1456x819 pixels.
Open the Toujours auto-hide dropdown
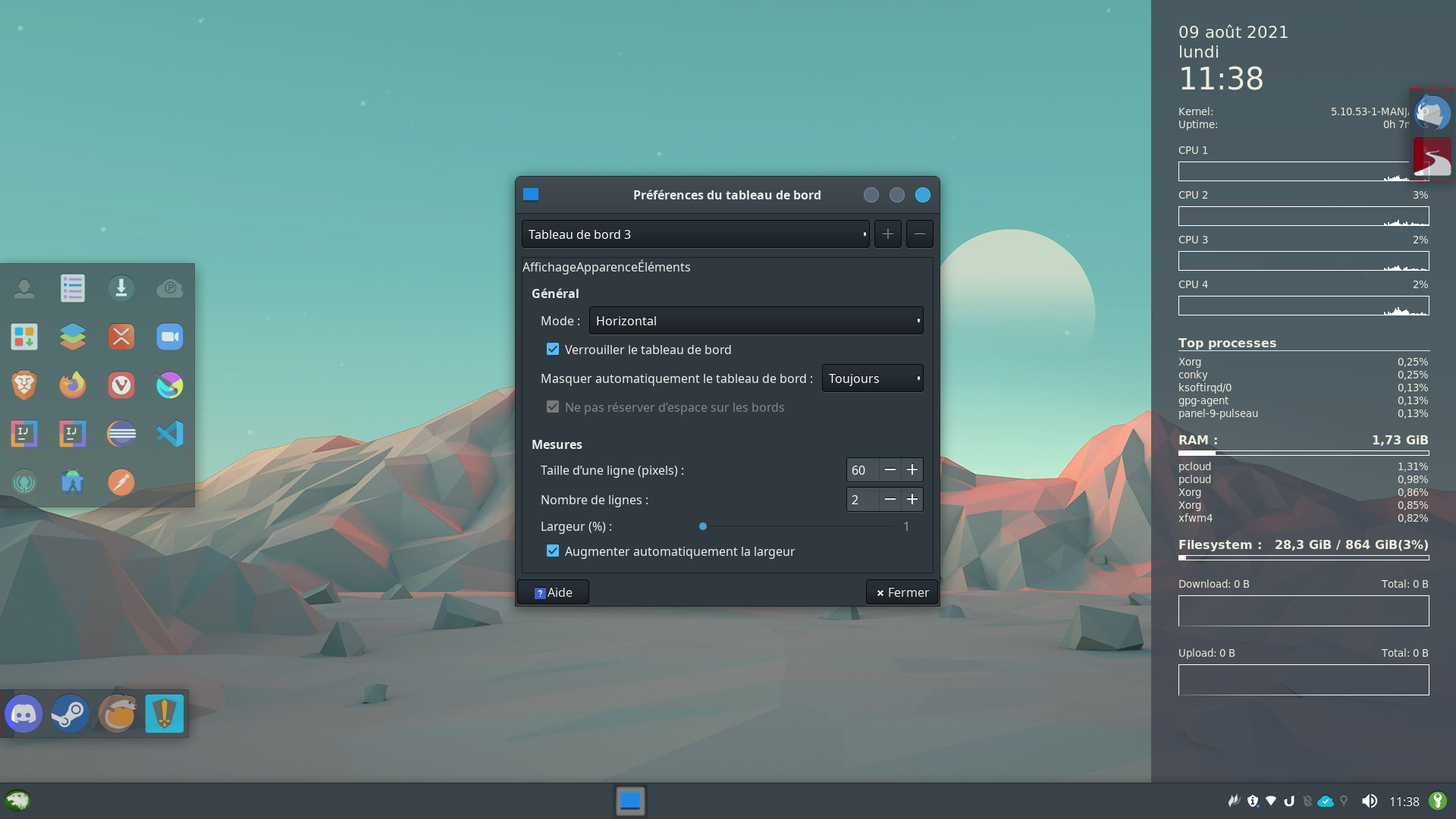pyautogui.click(x=872, y=378)
